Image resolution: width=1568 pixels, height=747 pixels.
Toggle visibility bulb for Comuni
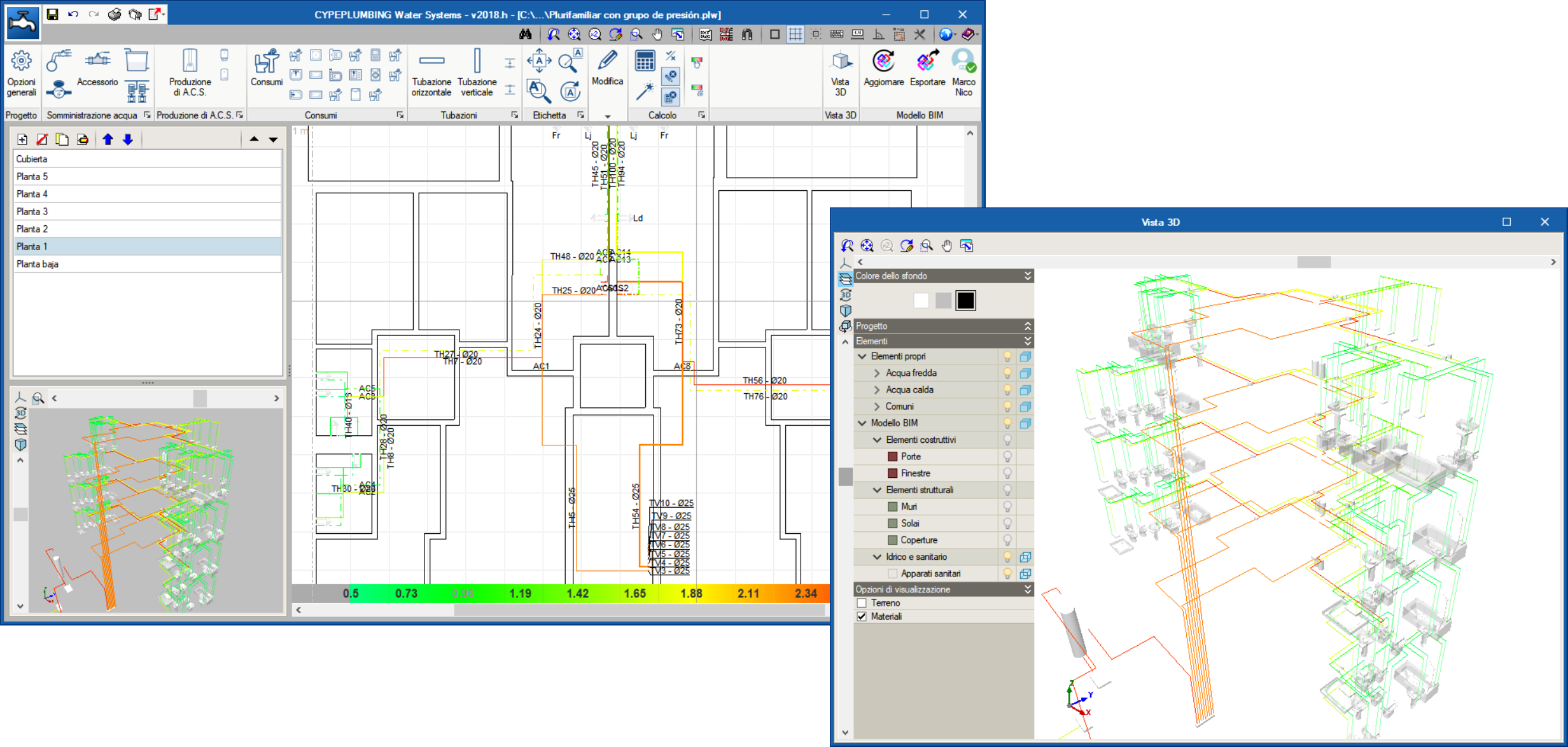click(x=1007, y=407)
